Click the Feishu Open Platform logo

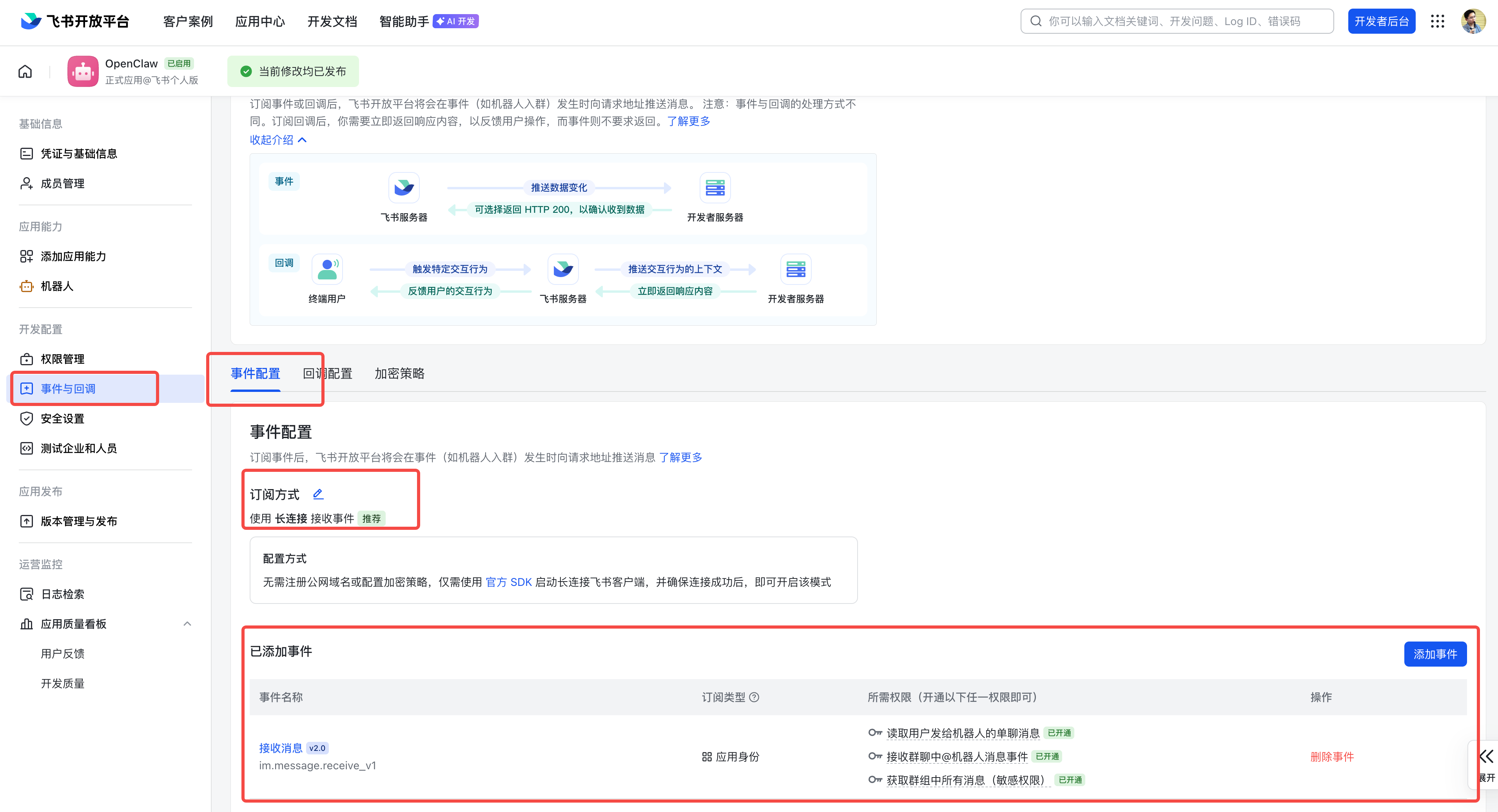[74, 22]
